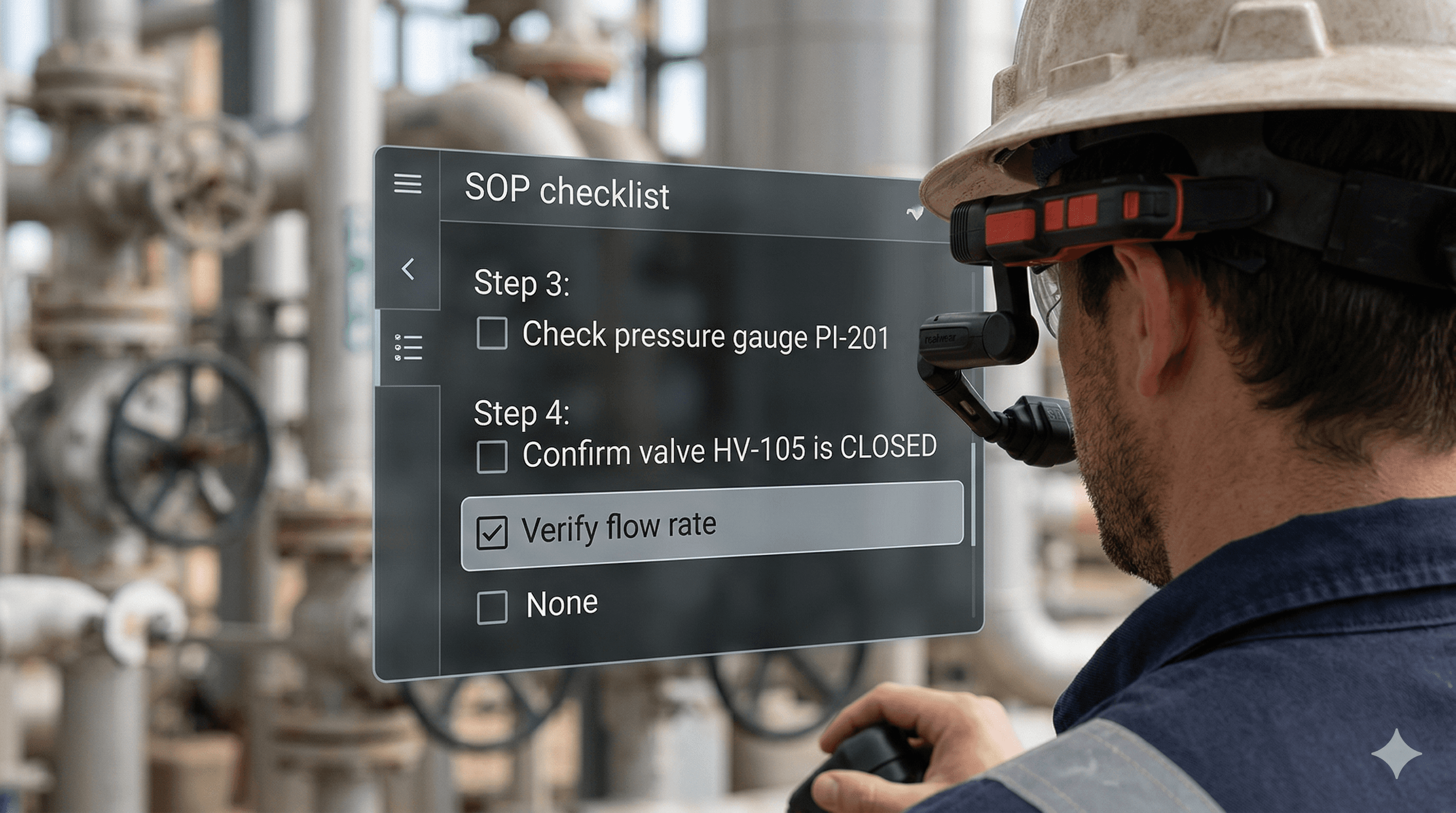Select the checklist view sidebar icon
This screenshot has height=813, width=1456.
[408, 347]
